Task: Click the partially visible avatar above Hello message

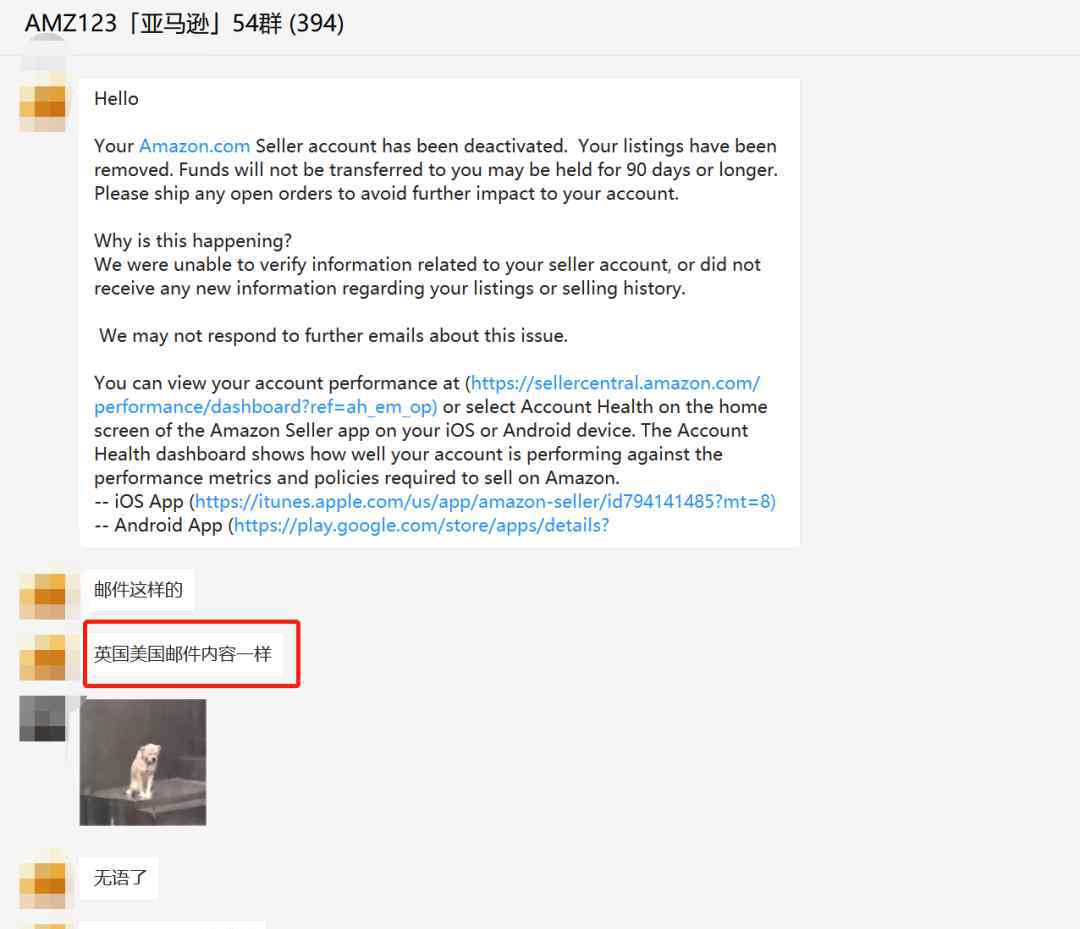Action: tap(42, 52)
